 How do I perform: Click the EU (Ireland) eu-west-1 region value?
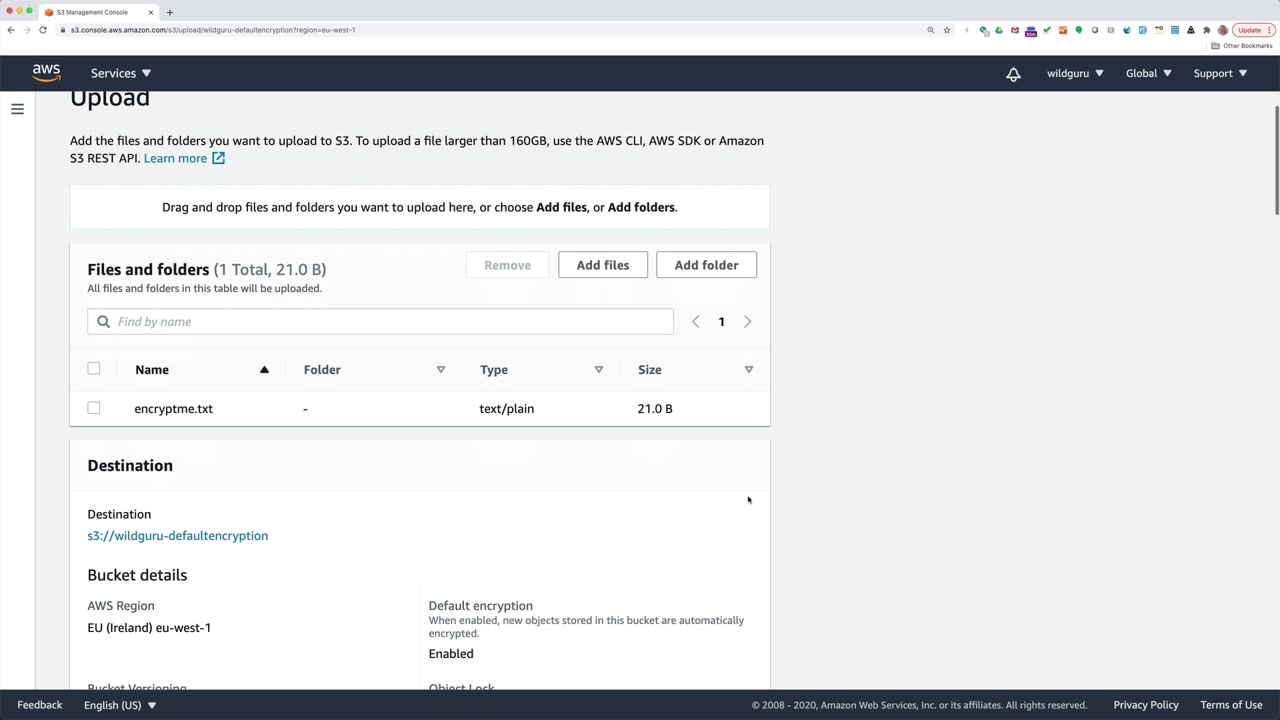[x=149, y=628]
